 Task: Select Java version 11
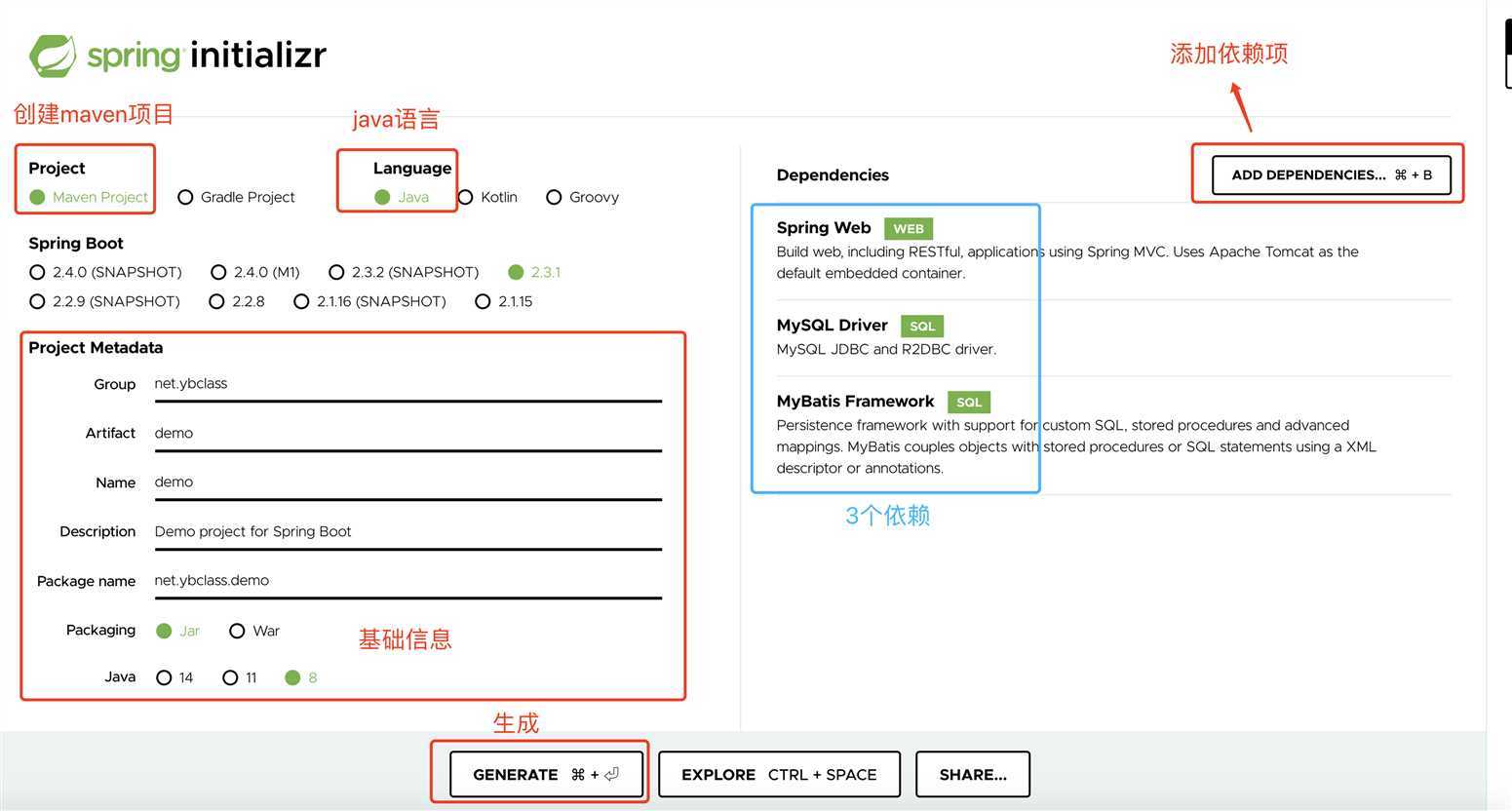pos(240,677)
